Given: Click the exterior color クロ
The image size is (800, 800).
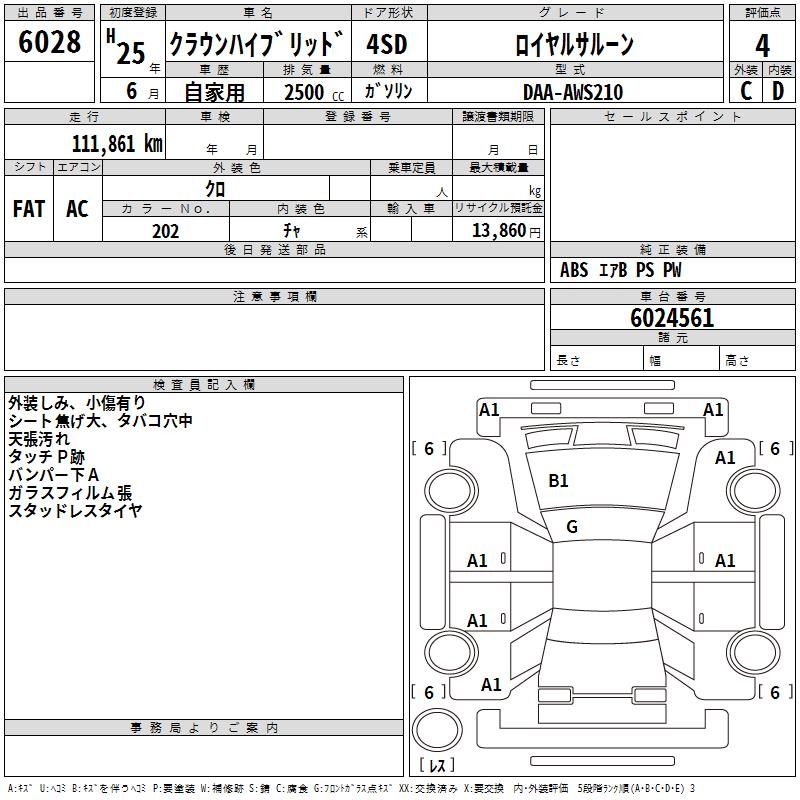Looking at the screenshot, I should coord(215,189).
